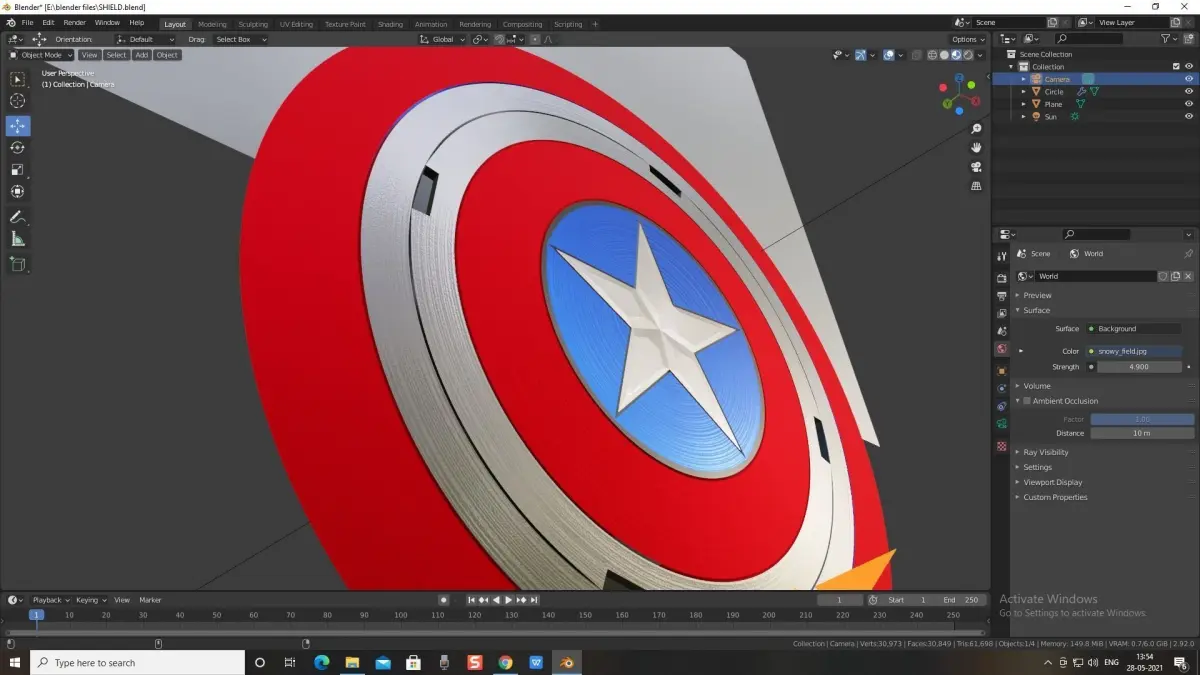
Task: Open the viewport Options dropdown
Action: (968, 39)
